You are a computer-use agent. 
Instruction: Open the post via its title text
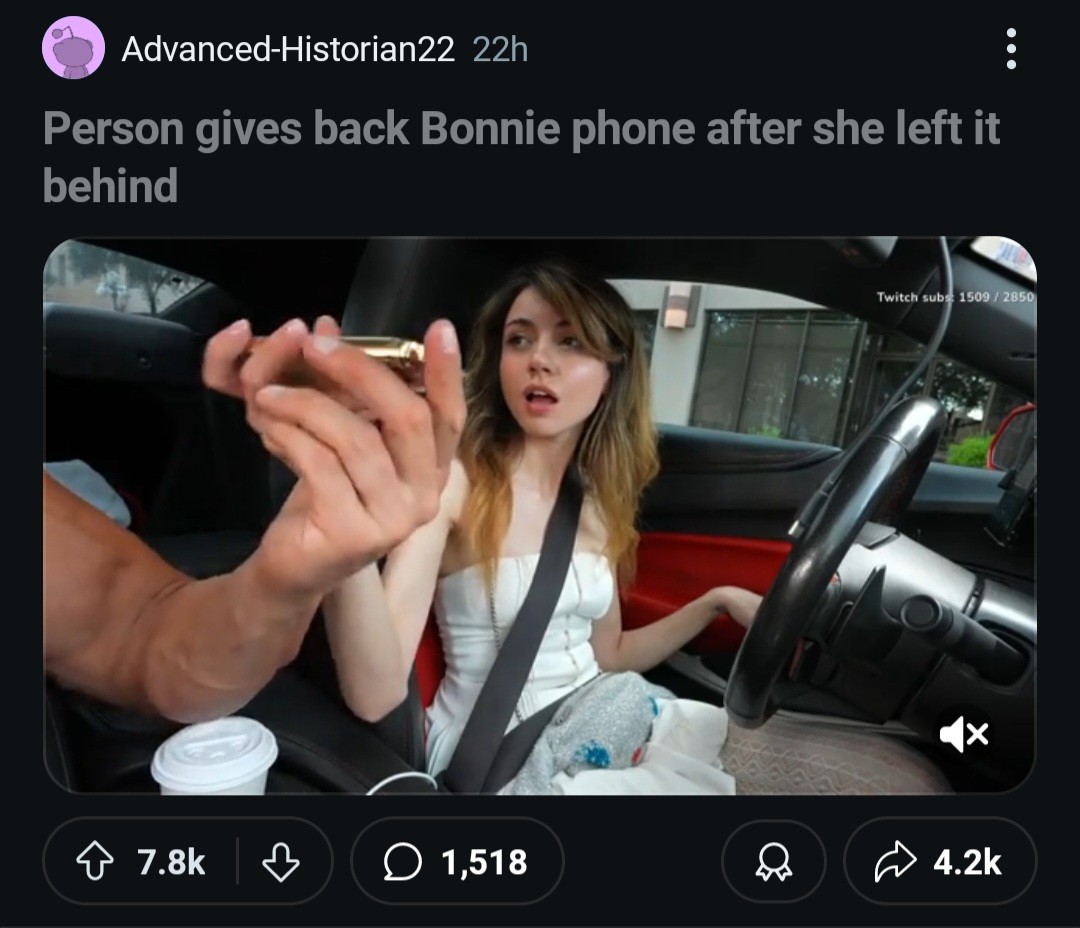[x=521, y=157]
